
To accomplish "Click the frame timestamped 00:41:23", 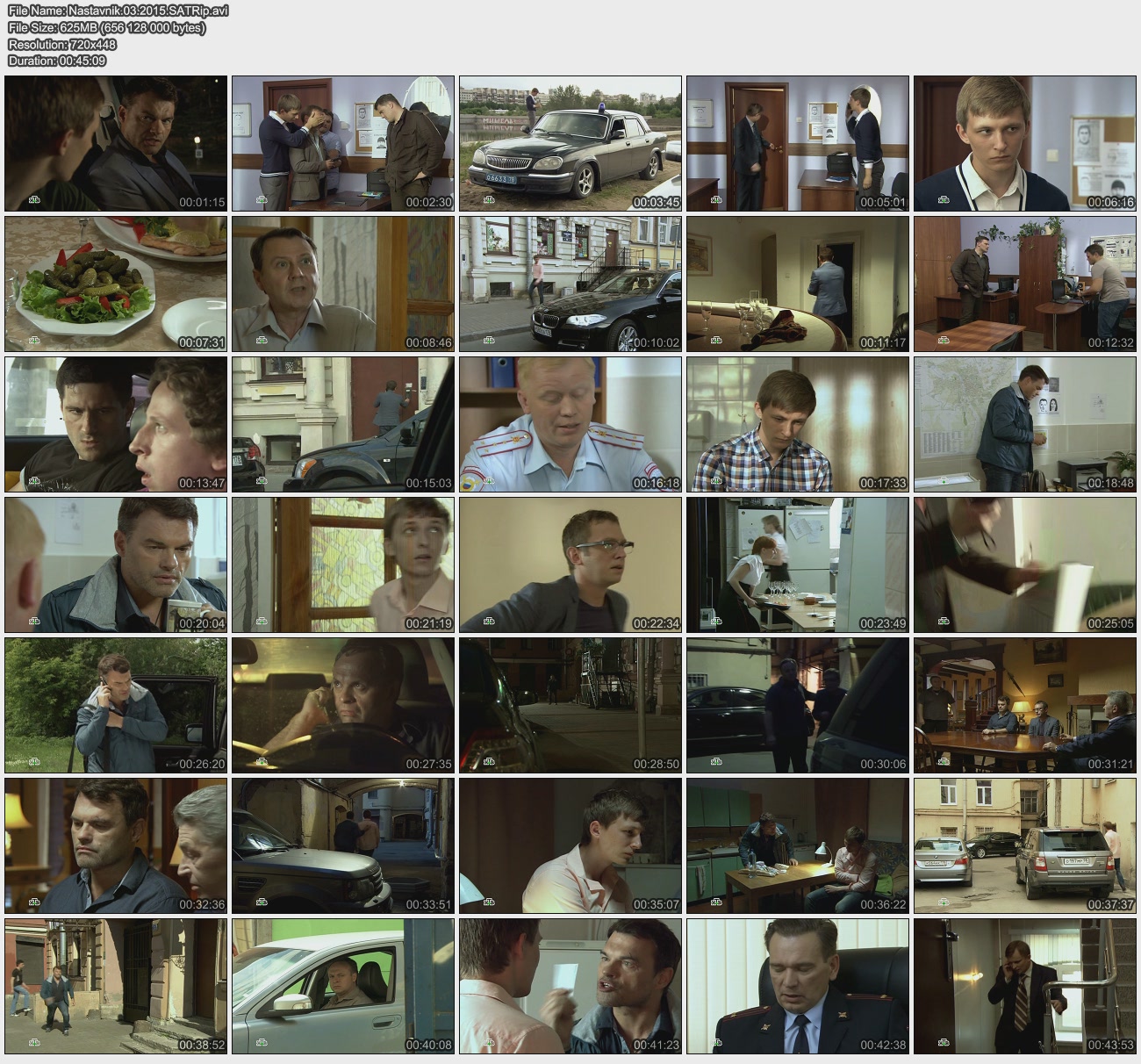I will (570, 986).
